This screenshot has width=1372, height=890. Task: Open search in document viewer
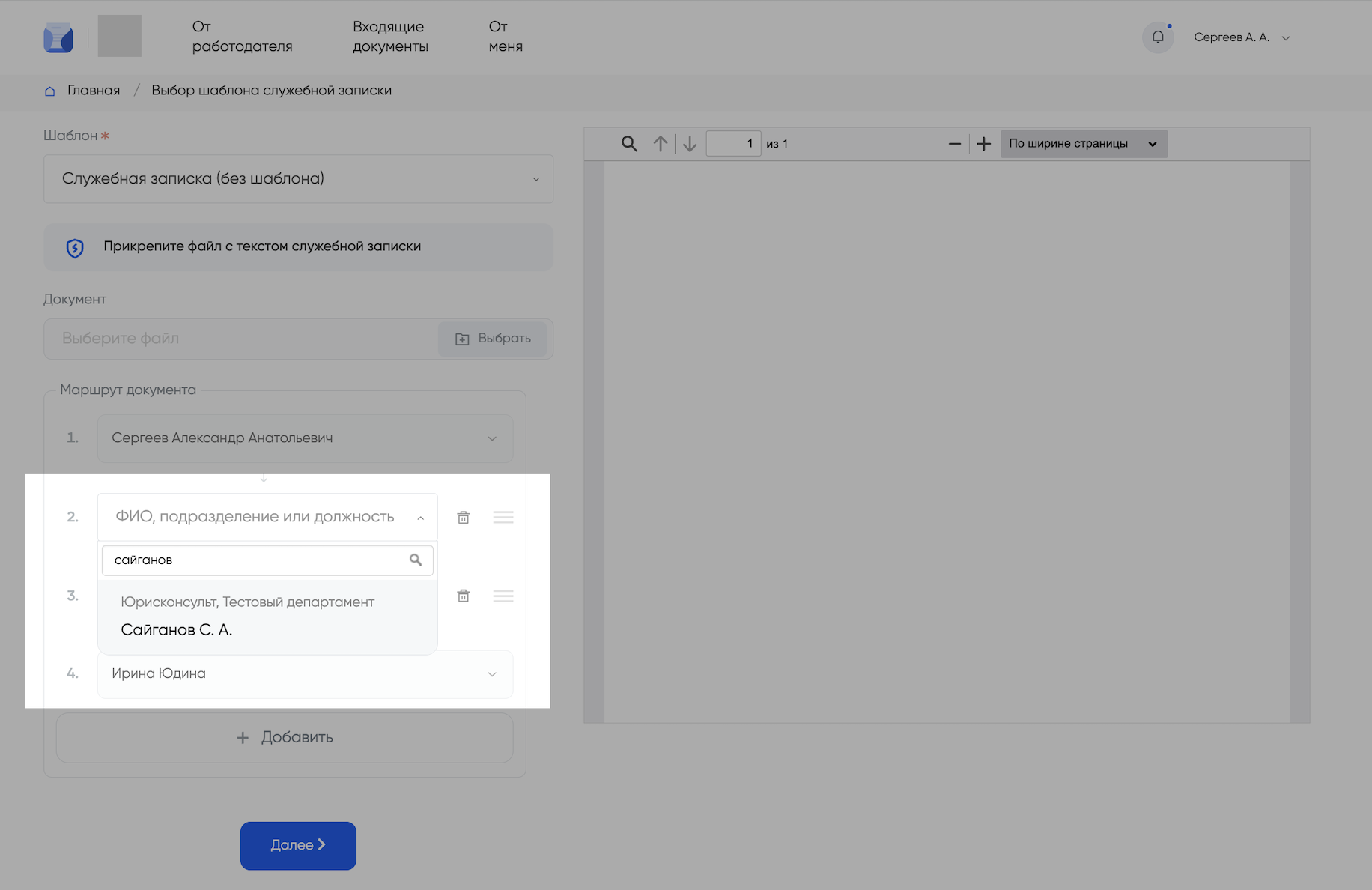[629, 144]
